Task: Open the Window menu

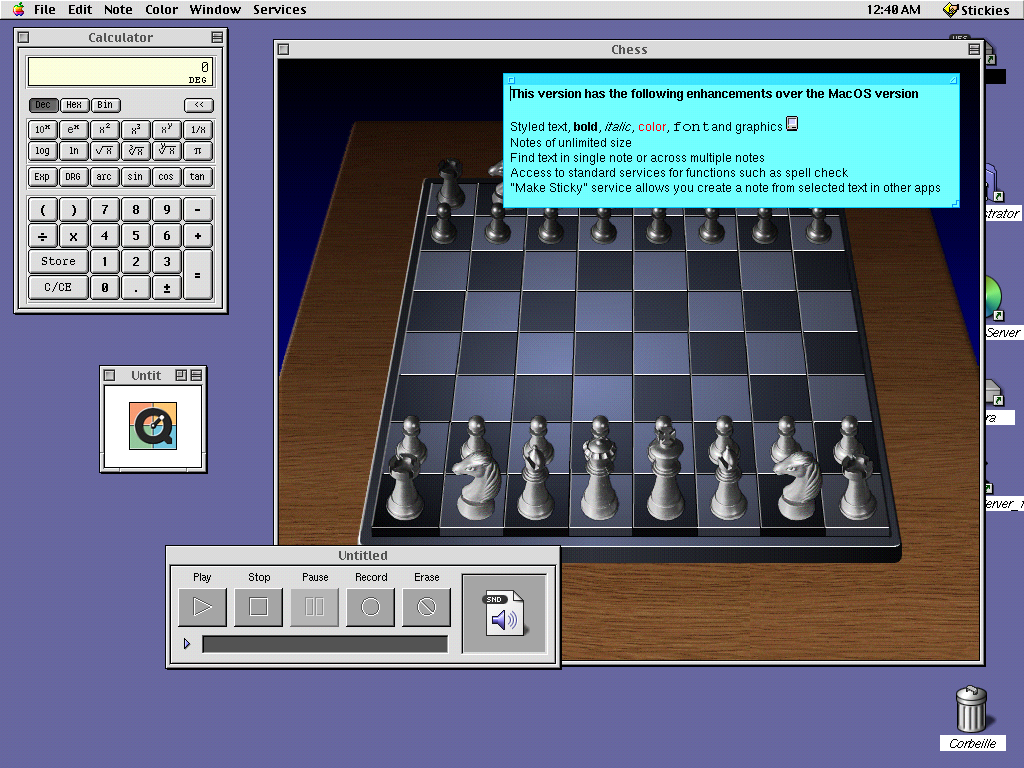Action: tap(215, 10)
